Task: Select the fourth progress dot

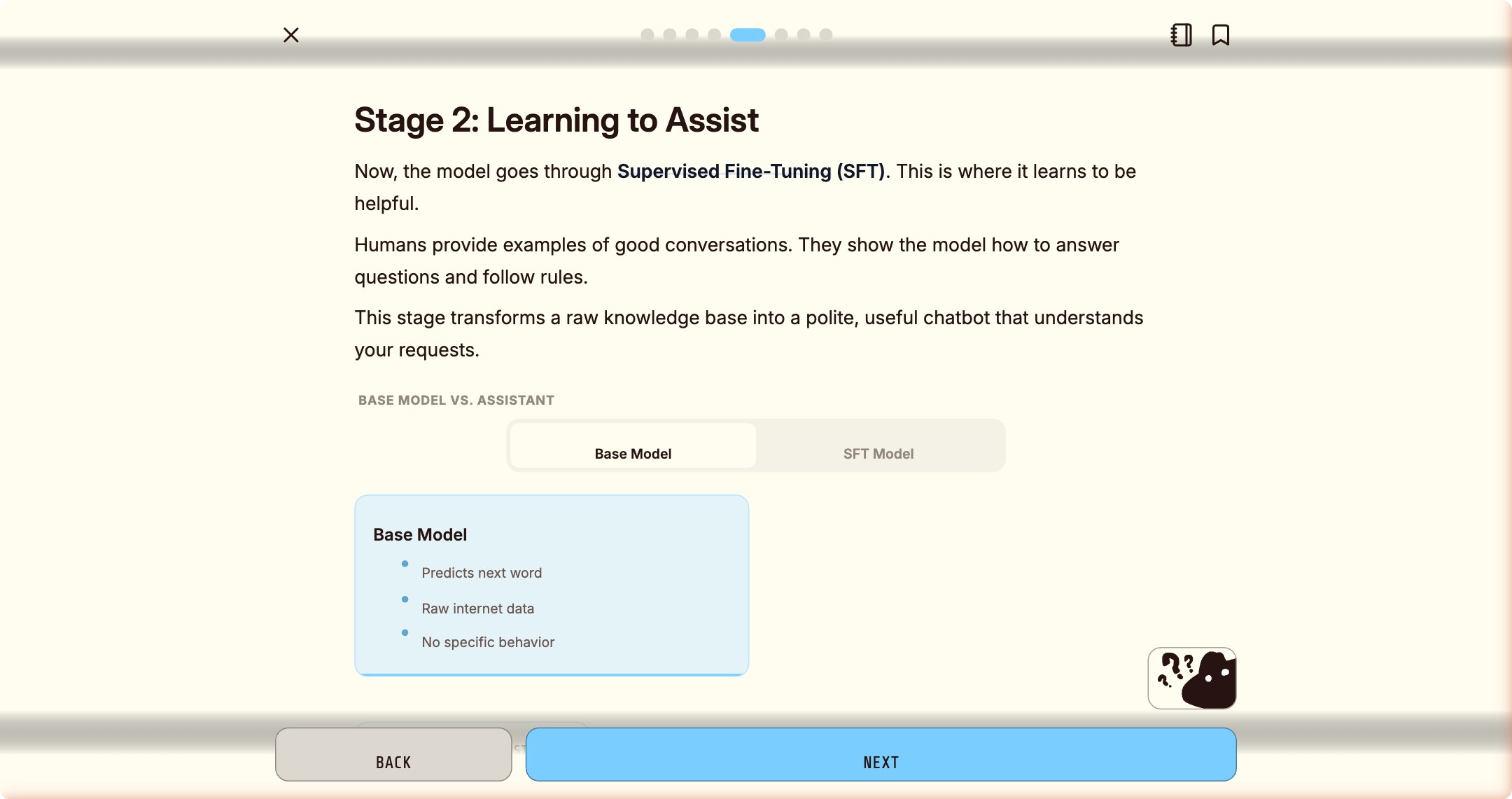Action: click(x=714, y=34)
